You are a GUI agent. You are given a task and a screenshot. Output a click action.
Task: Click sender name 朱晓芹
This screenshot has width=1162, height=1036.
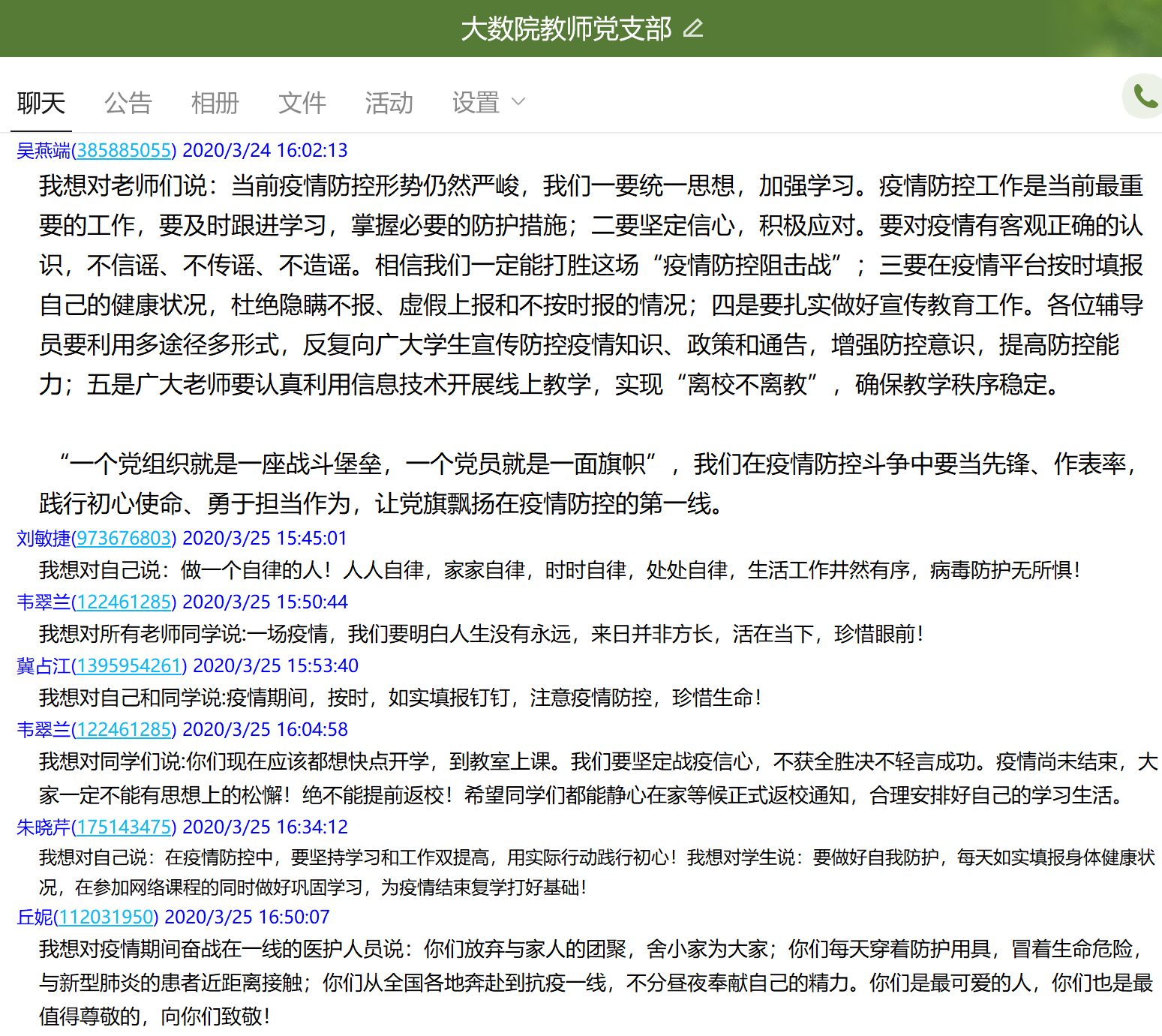(x=44, y=827)
